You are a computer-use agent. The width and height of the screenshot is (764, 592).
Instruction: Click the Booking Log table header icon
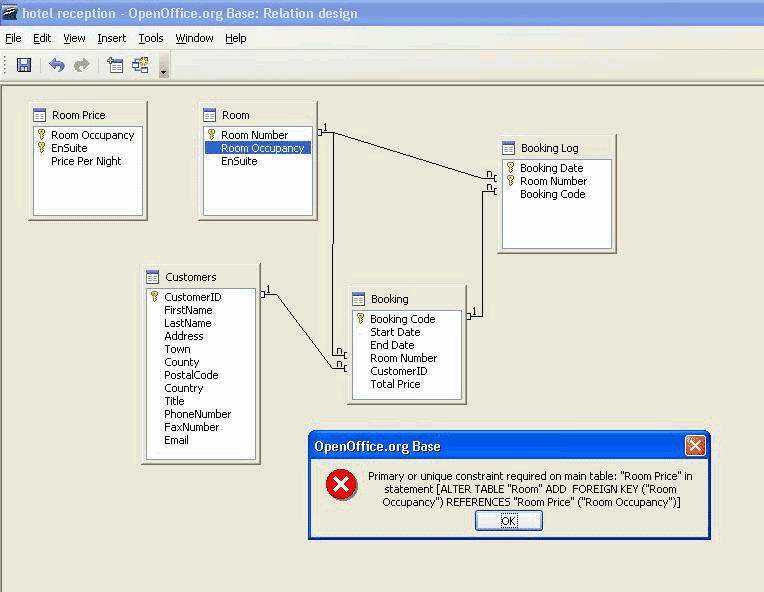509,148
